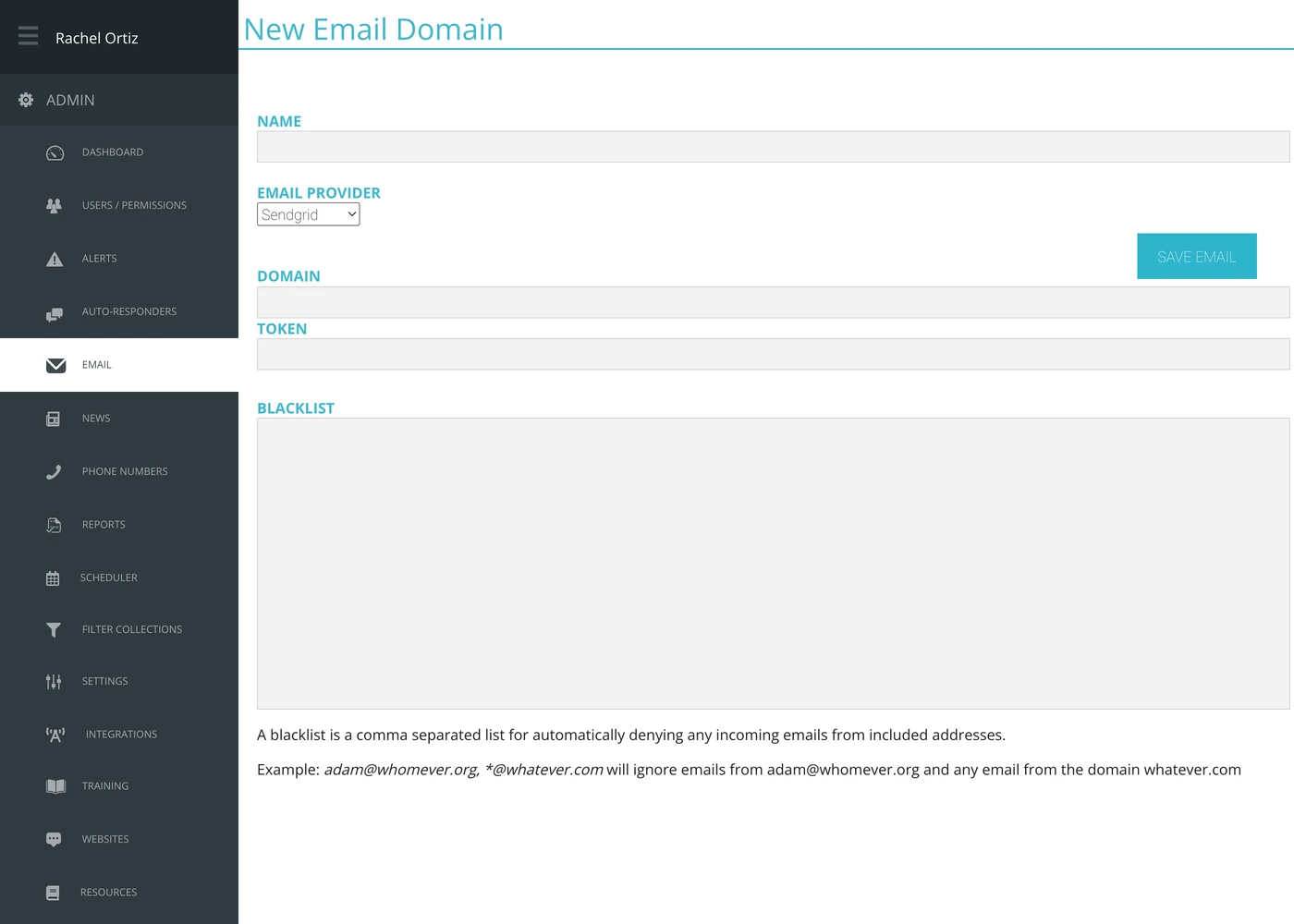1294x924 pixels.
Task: Click the Alerts warning triangle icon
Action: coord(55,259)
